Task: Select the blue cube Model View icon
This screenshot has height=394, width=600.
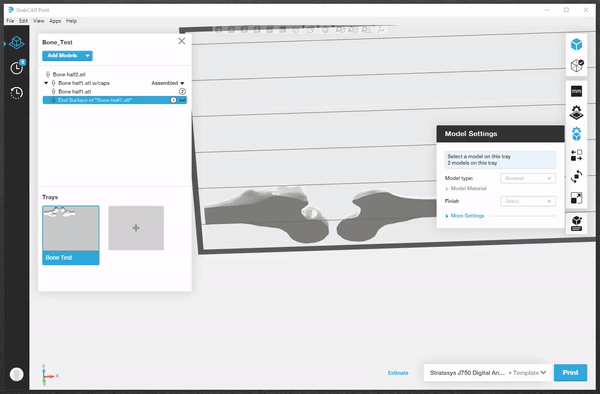Action: (x=576, y=44)
